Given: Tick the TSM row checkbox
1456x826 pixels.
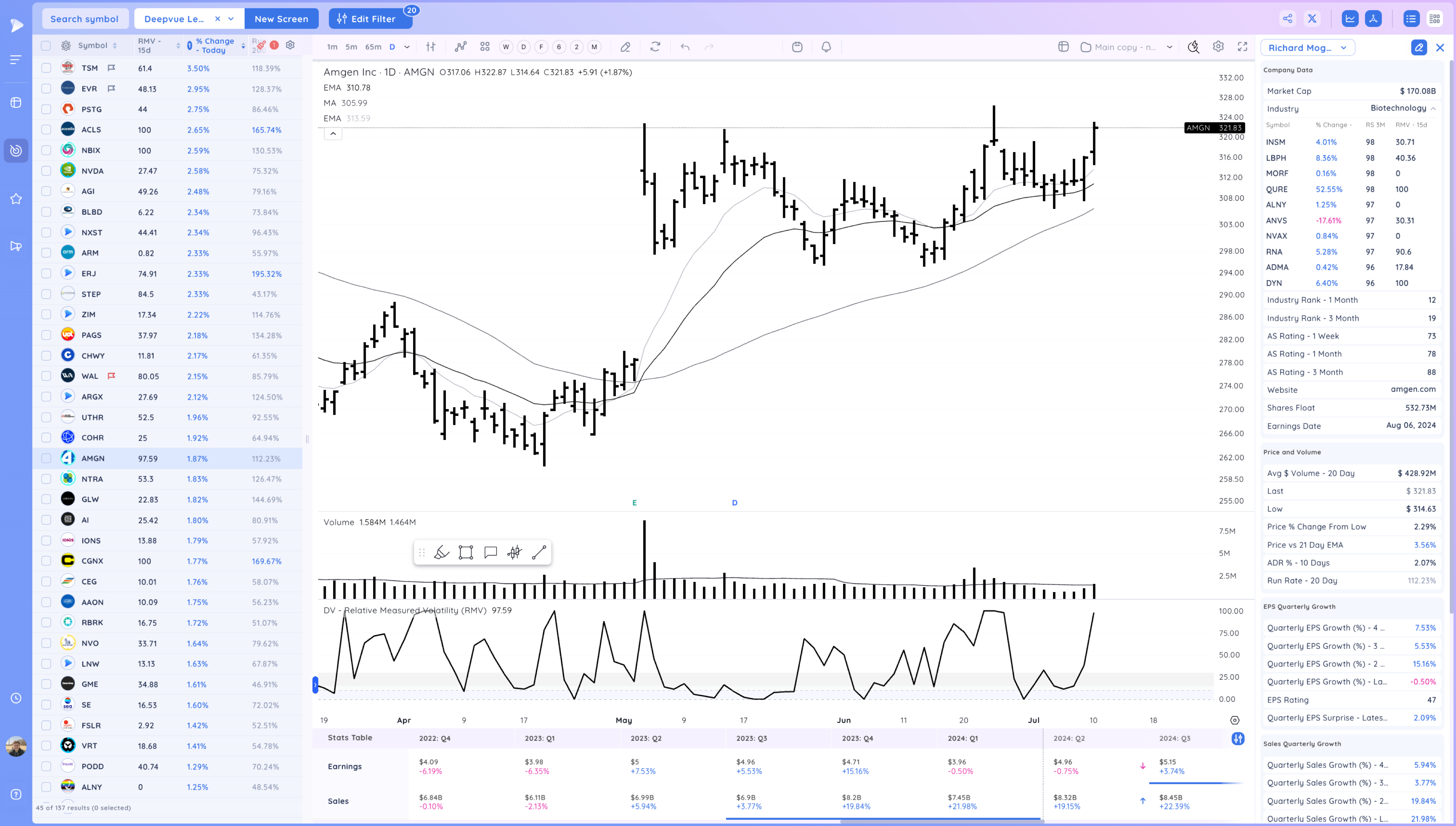Looking at the screenshot, I should pos(47,68).
